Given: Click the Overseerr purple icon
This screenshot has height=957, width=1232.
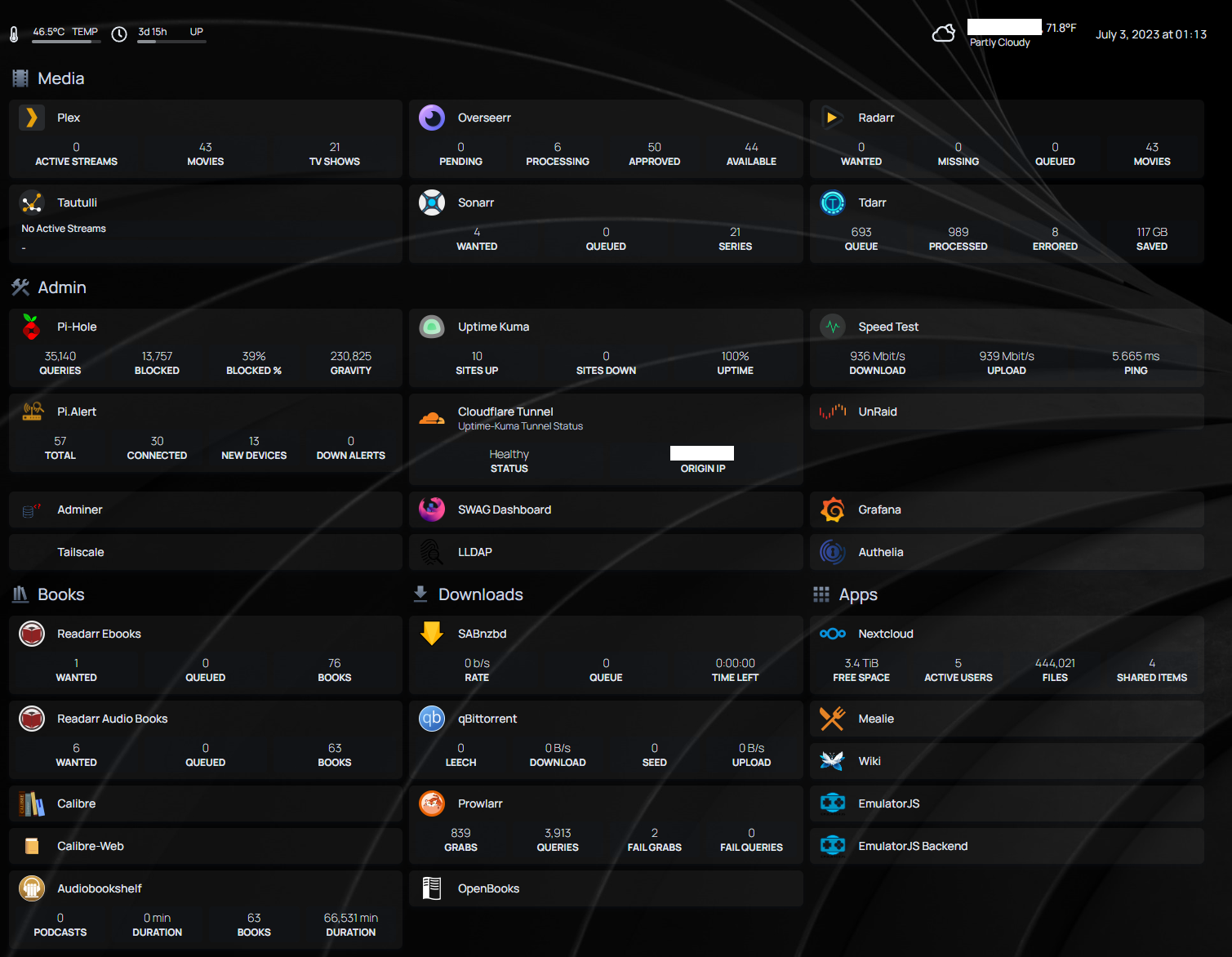Looking at the screenshot, I should point(432,118).
